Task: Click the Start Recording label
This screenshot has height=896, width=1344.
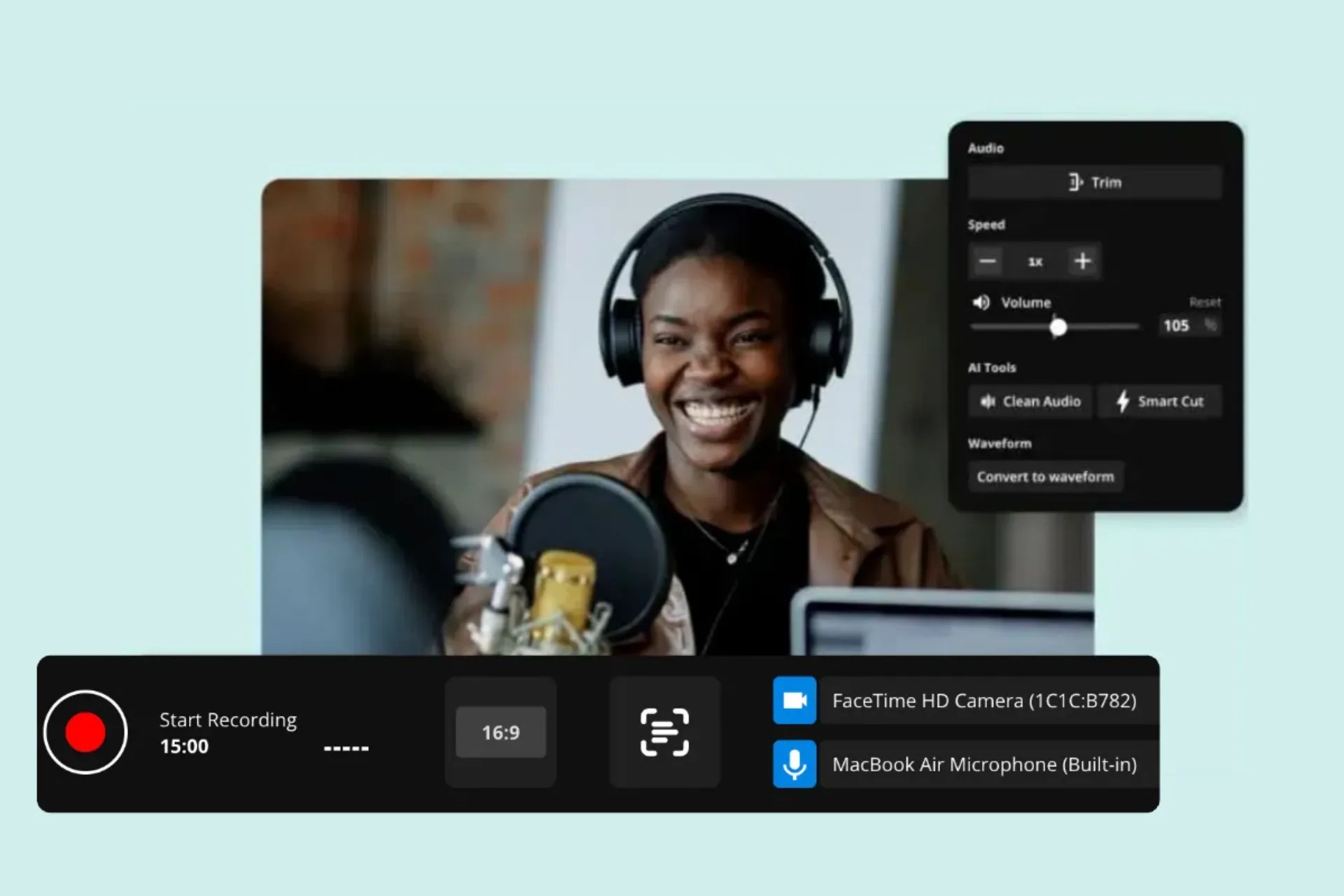Action: (x=228, y=720)
